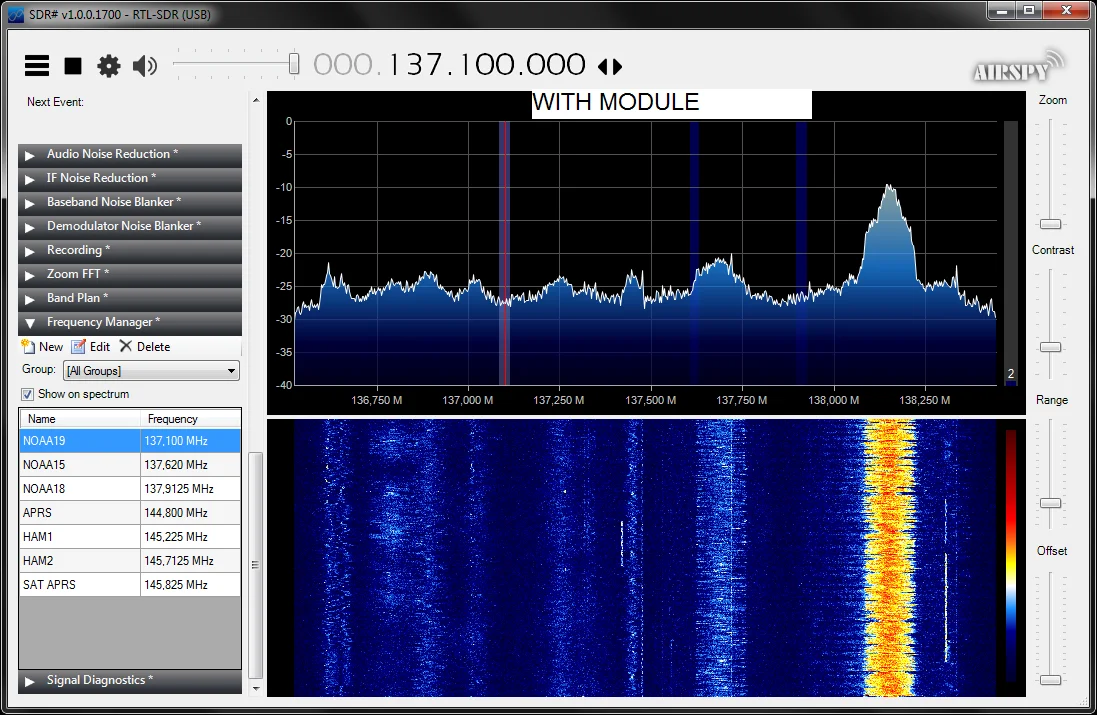Expand the Band Plan panel
Image resolution: width=1097 pixels, height=715 pixels.
click(130, 298)
